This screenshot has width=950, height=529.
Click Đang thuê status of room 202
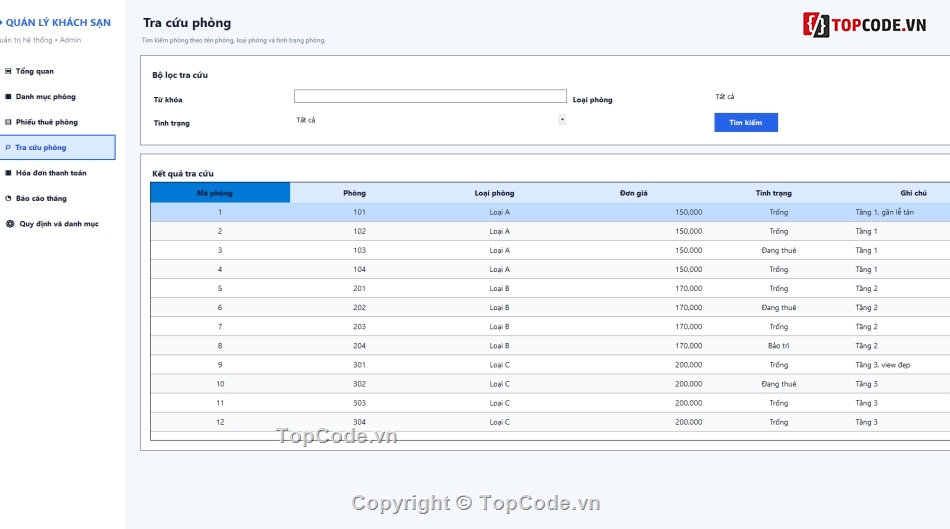[x=779, y=307]
